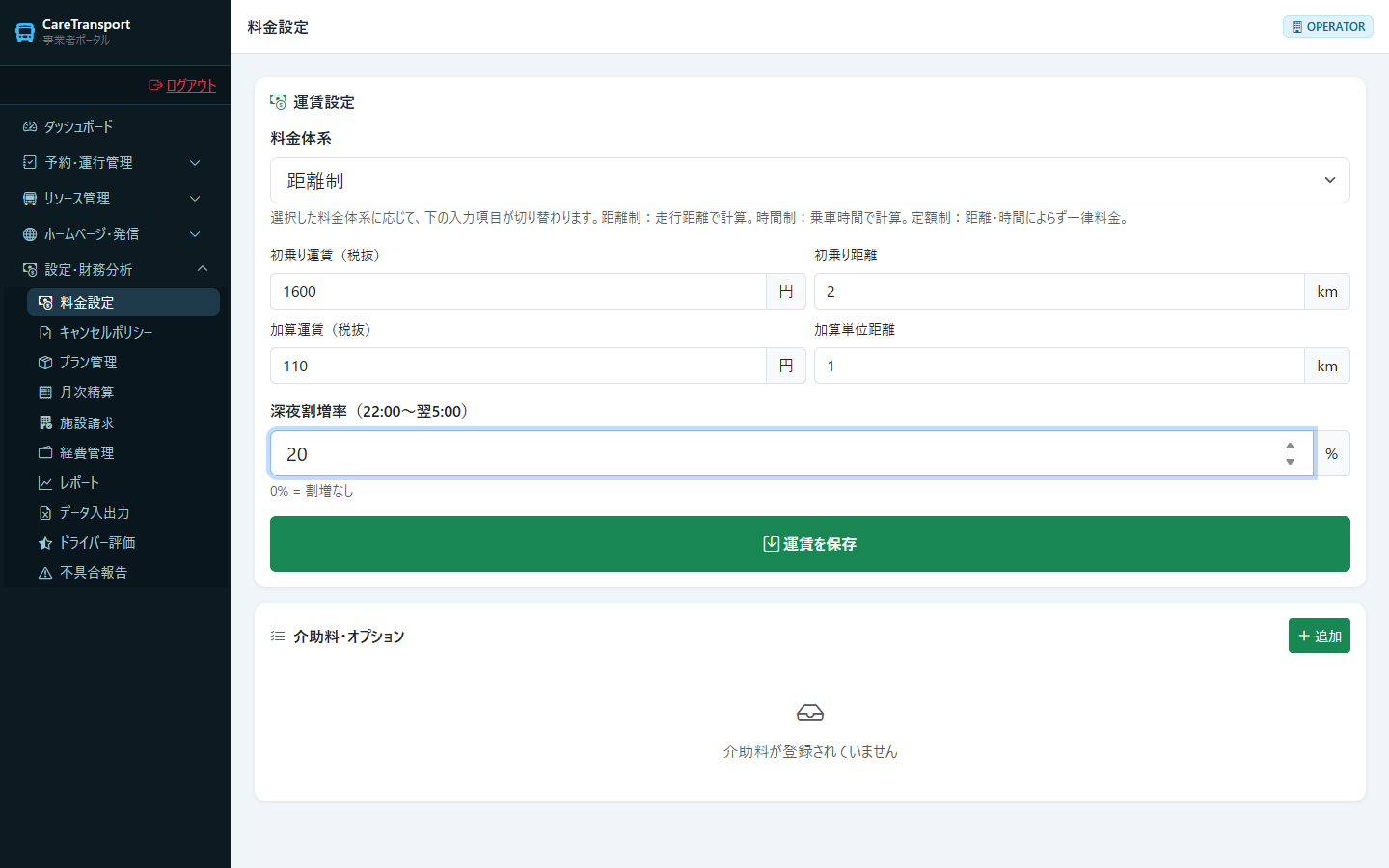Increase 深夜割増率 with up arrow

pos(1290,446)
